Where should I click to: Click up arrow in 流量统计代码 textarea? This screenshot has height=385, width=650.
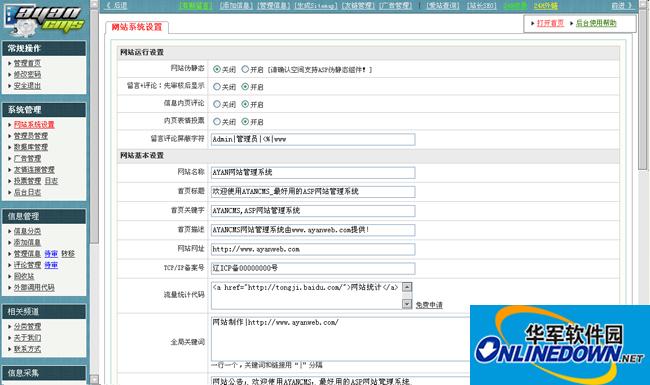[407, 287]
